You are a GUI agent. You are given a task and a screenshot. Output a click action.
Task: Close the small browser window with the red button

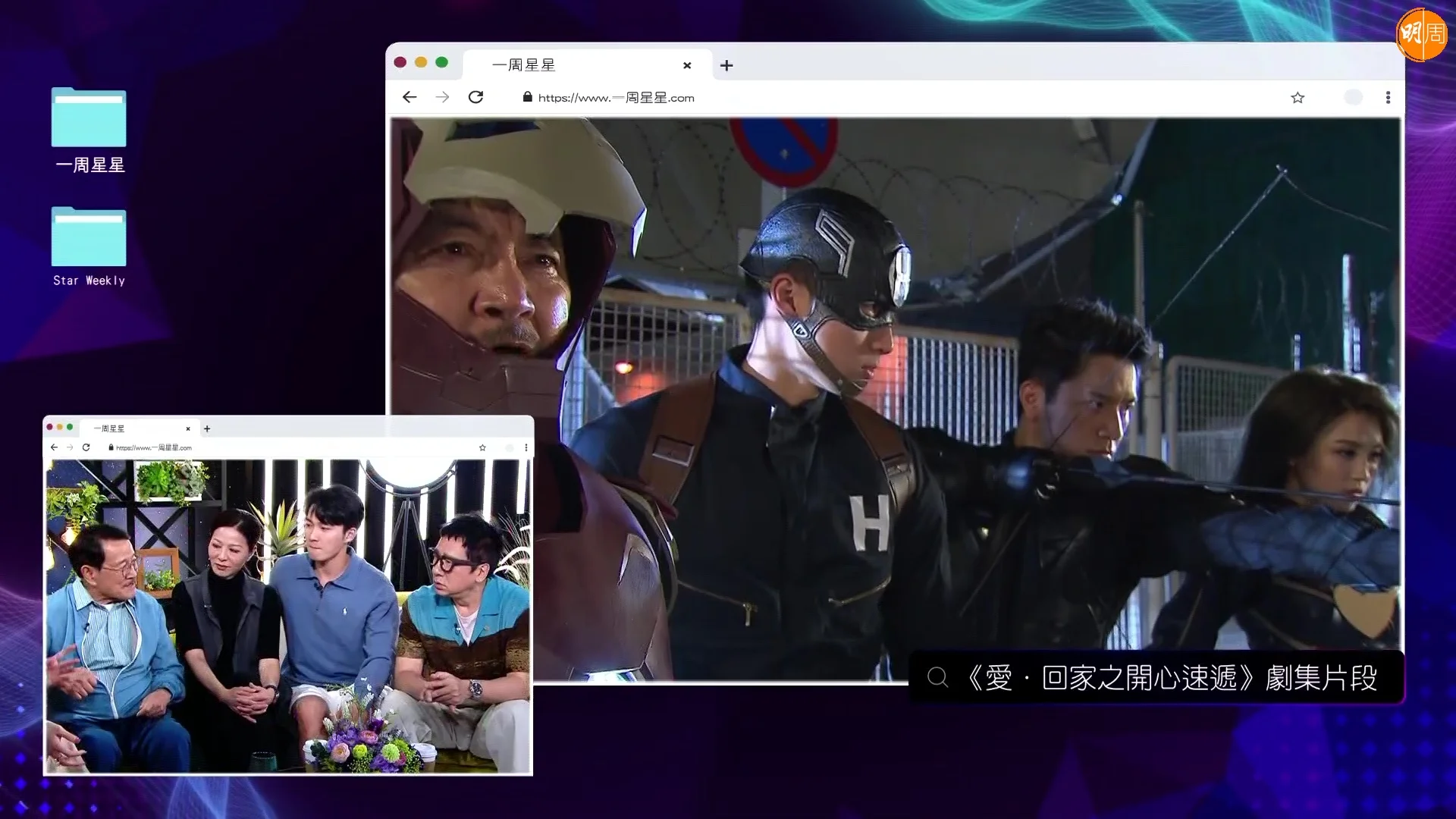click(x=50, y=427)
